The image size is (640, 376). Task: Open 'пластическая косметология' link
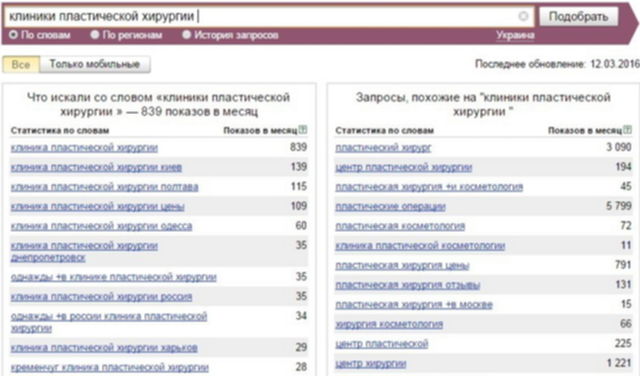coord(400,226)
